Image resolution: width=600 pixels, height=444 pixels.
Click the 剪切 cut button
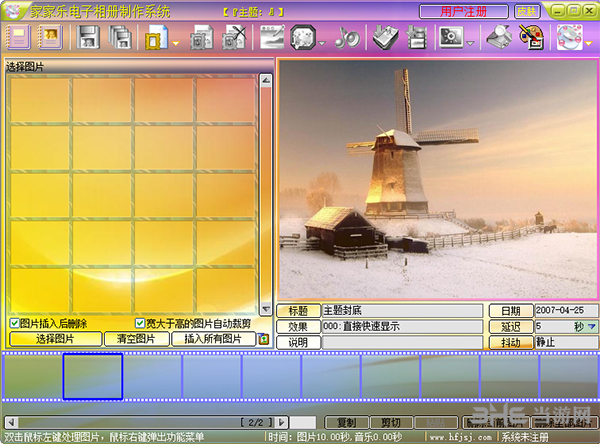click(x=391, y=423)
